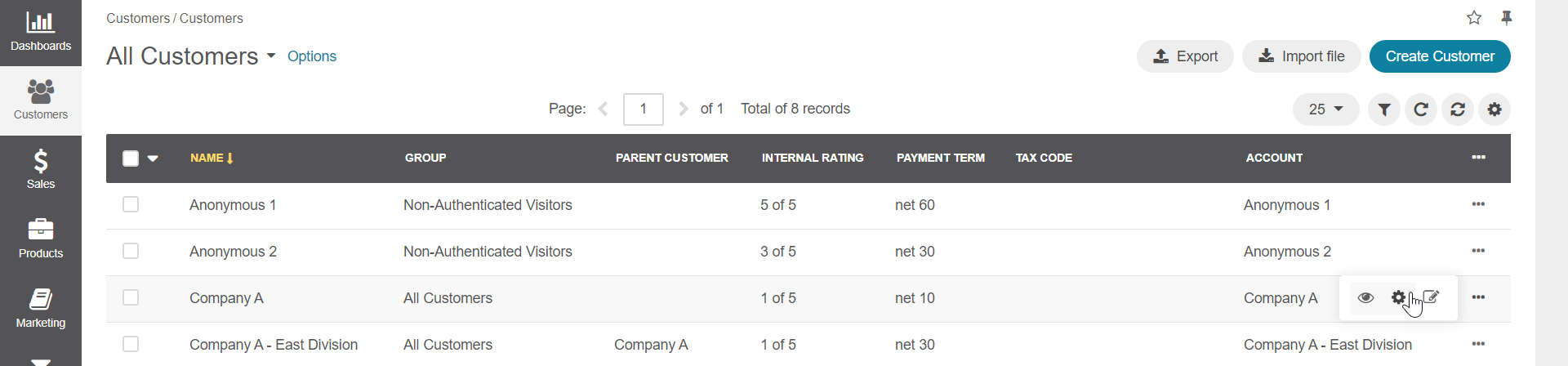Click the pin page icon
The image size is (1568, 366).
click(1507, 18)
